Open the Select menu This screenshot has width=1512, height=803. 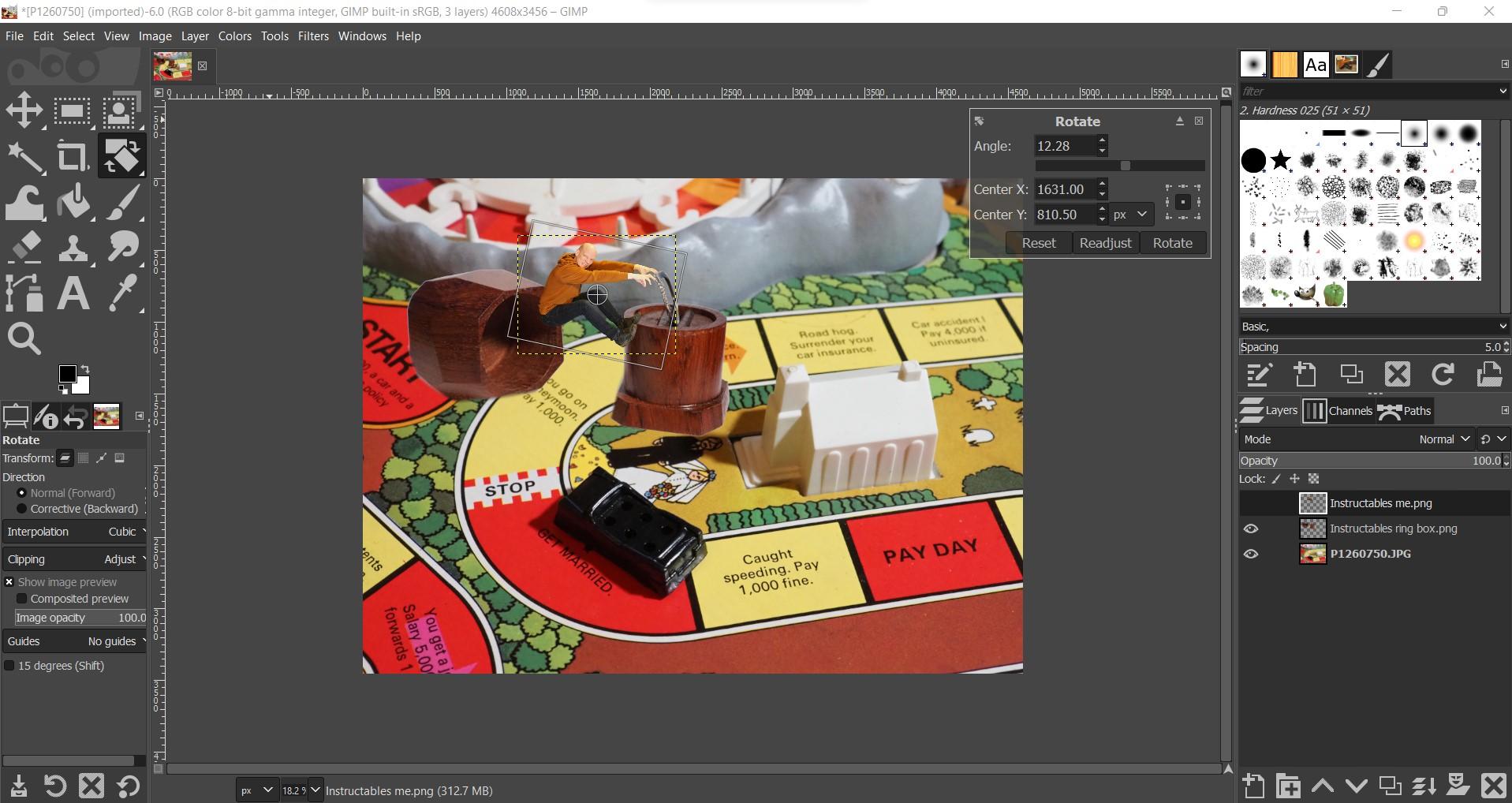78,36
